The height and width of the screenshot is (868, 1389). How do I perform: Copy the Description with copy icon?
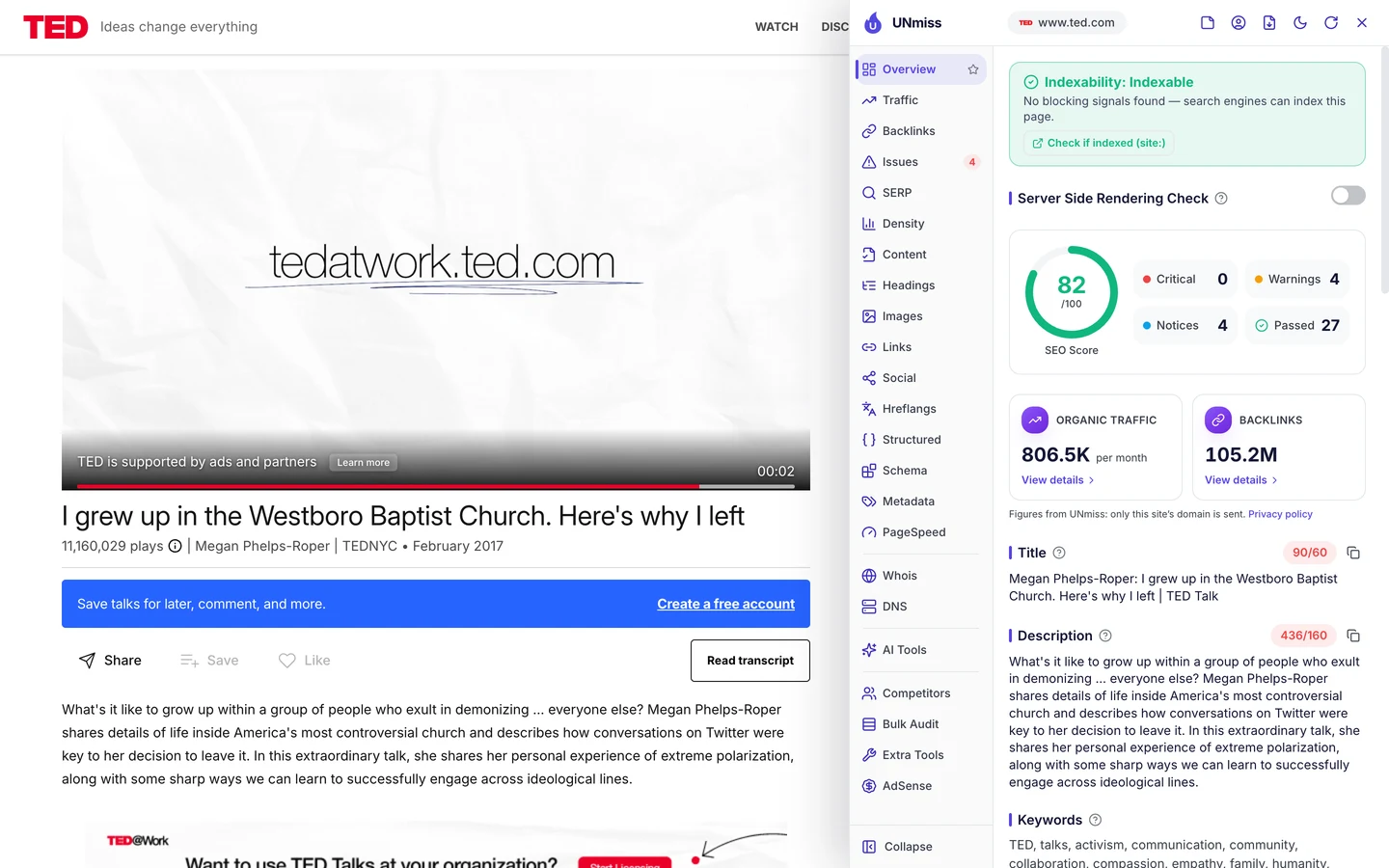click(x=1353, y=636)
